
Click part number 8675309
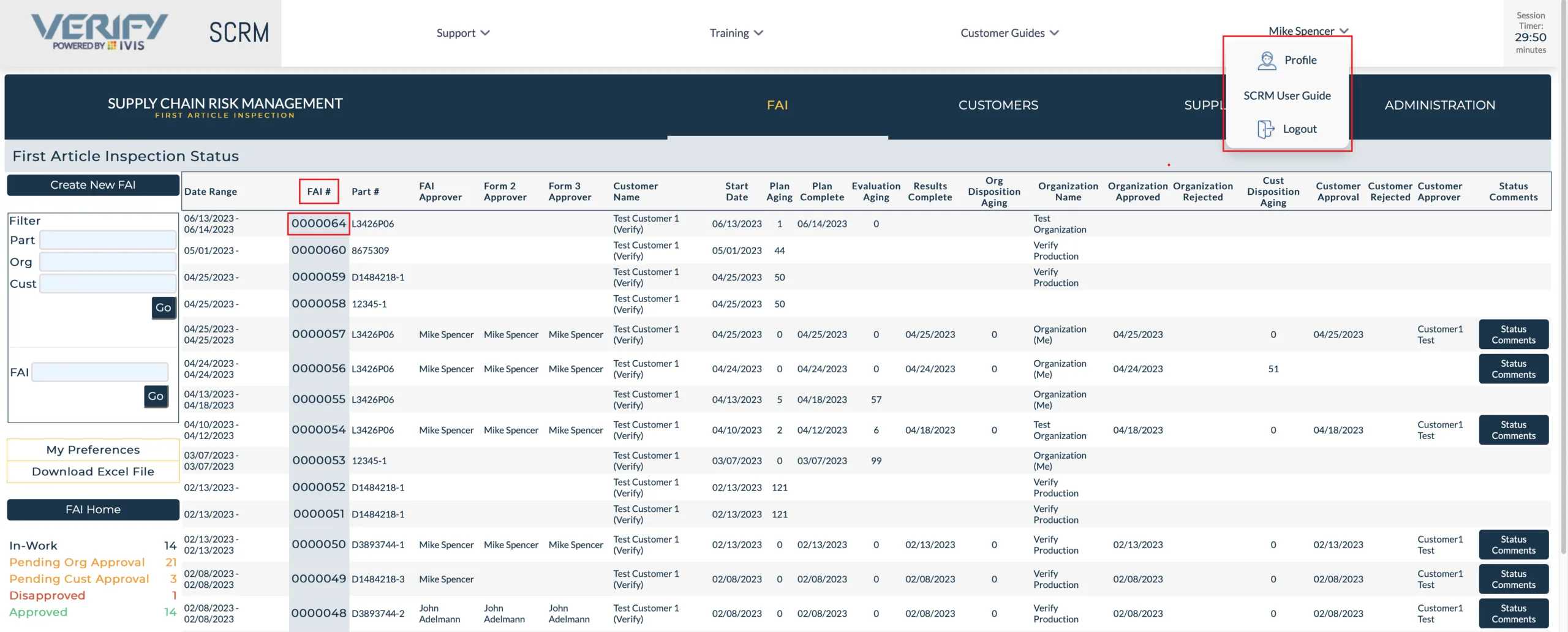coord(370,250)
